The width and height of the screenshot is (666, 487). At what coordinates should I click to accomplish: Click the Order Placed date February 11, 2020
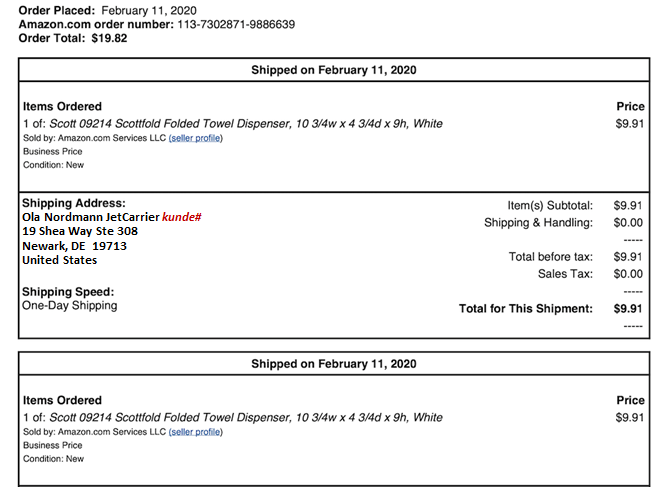pos(149,11)
